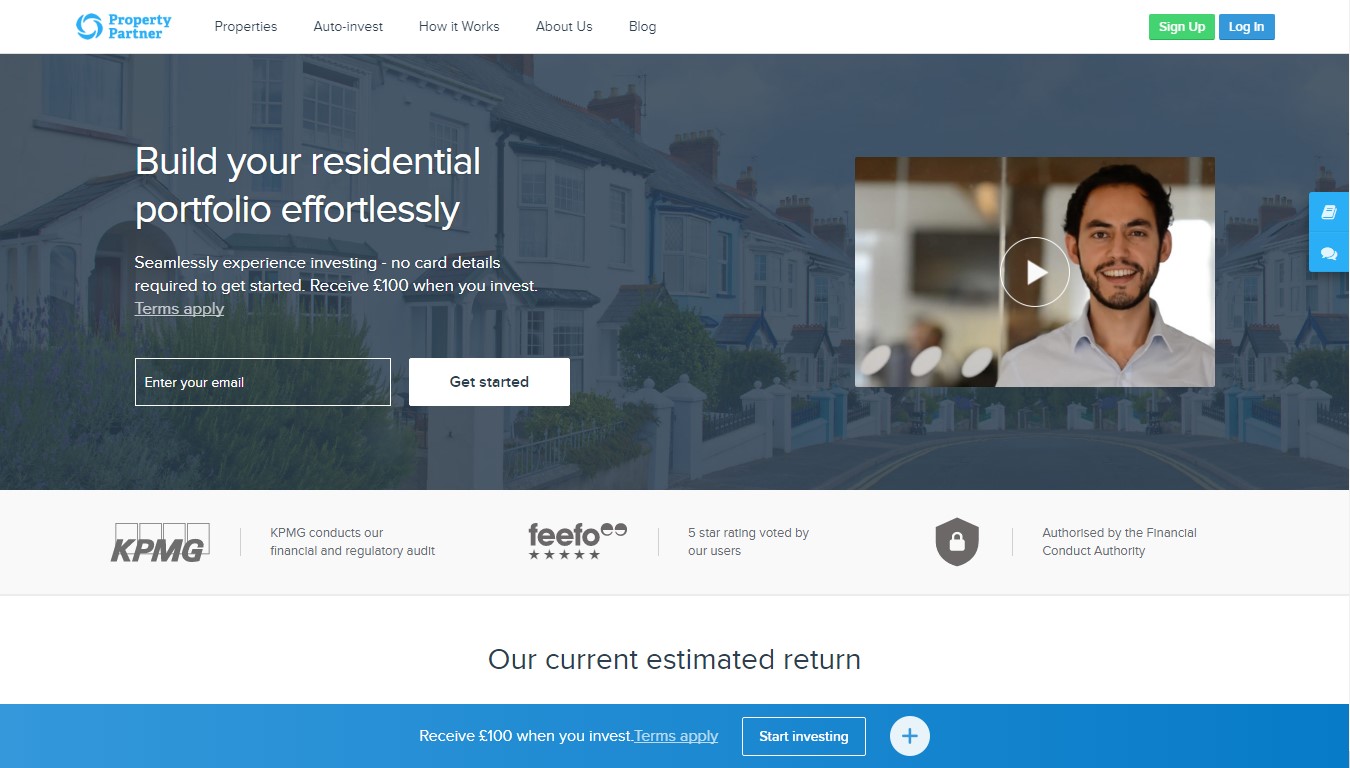This screenshot has width=1350, height=768.
Task: Focus the Enter your email field
Action: (263, 382)
